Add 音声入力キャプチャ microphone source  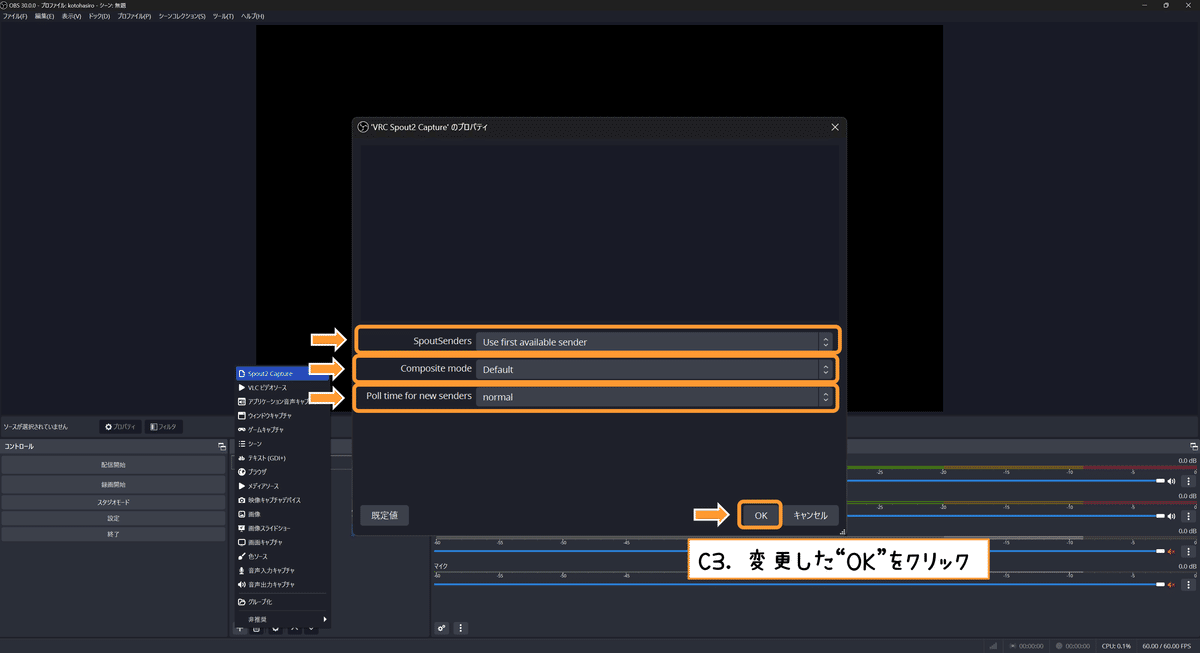tap(281, 570)
